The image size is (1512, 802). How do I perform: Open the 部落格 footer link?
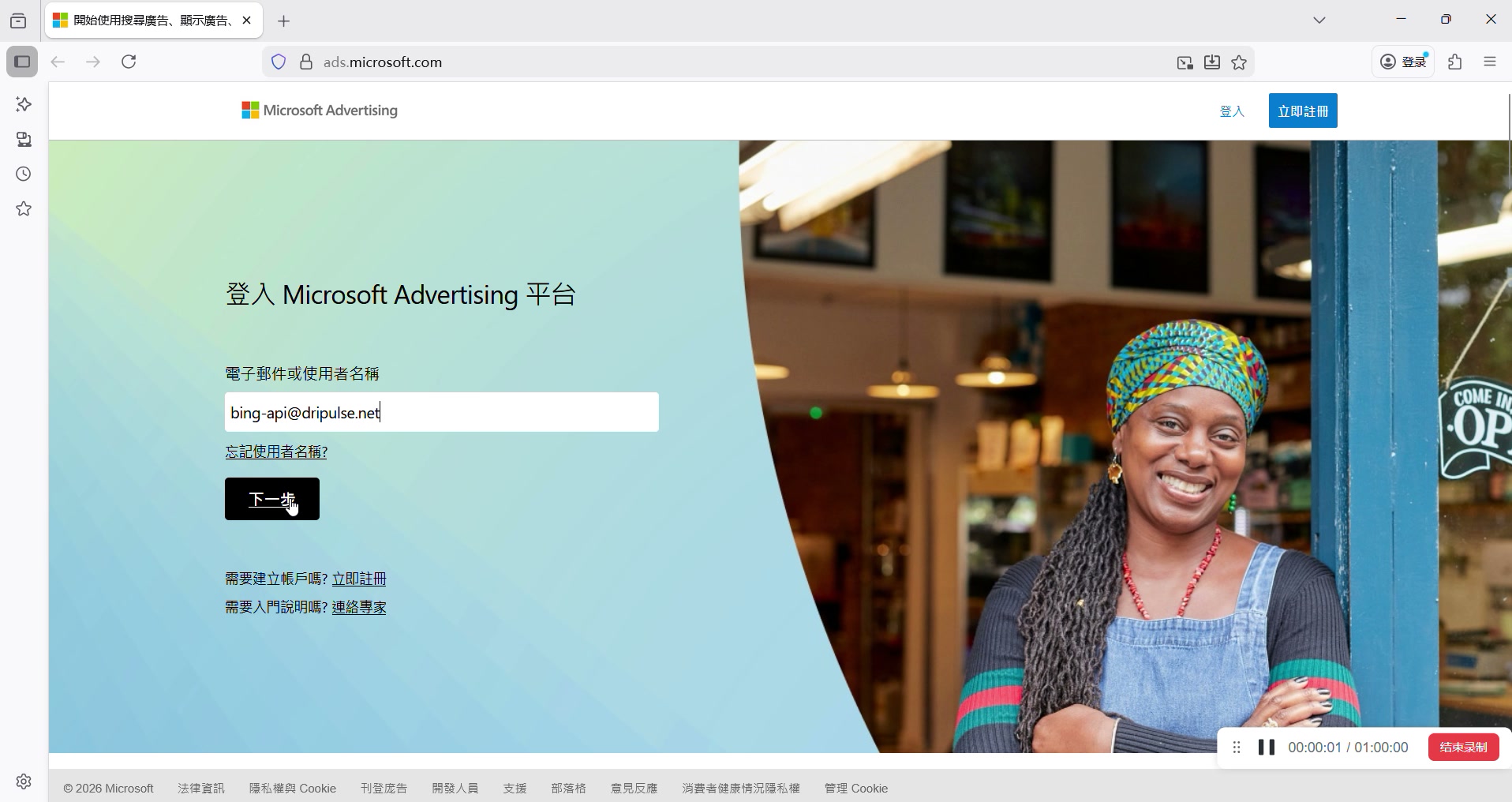pos(569,789)
